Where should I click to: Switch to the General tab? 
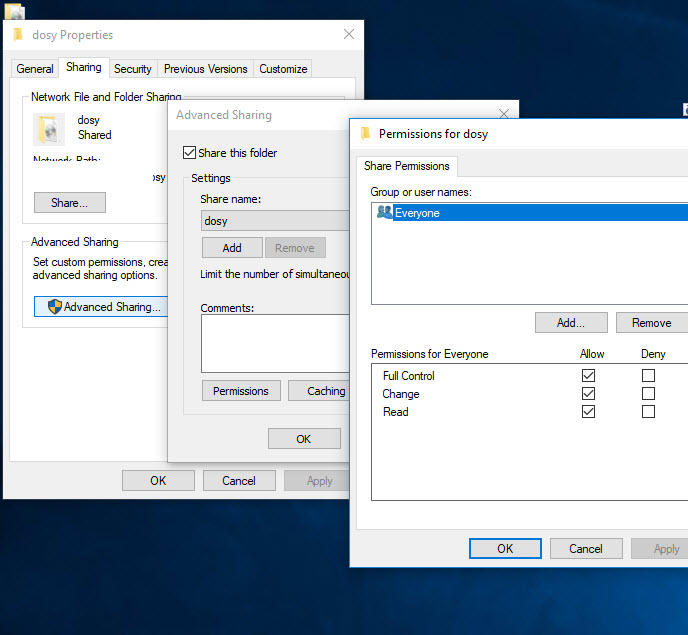35,69
